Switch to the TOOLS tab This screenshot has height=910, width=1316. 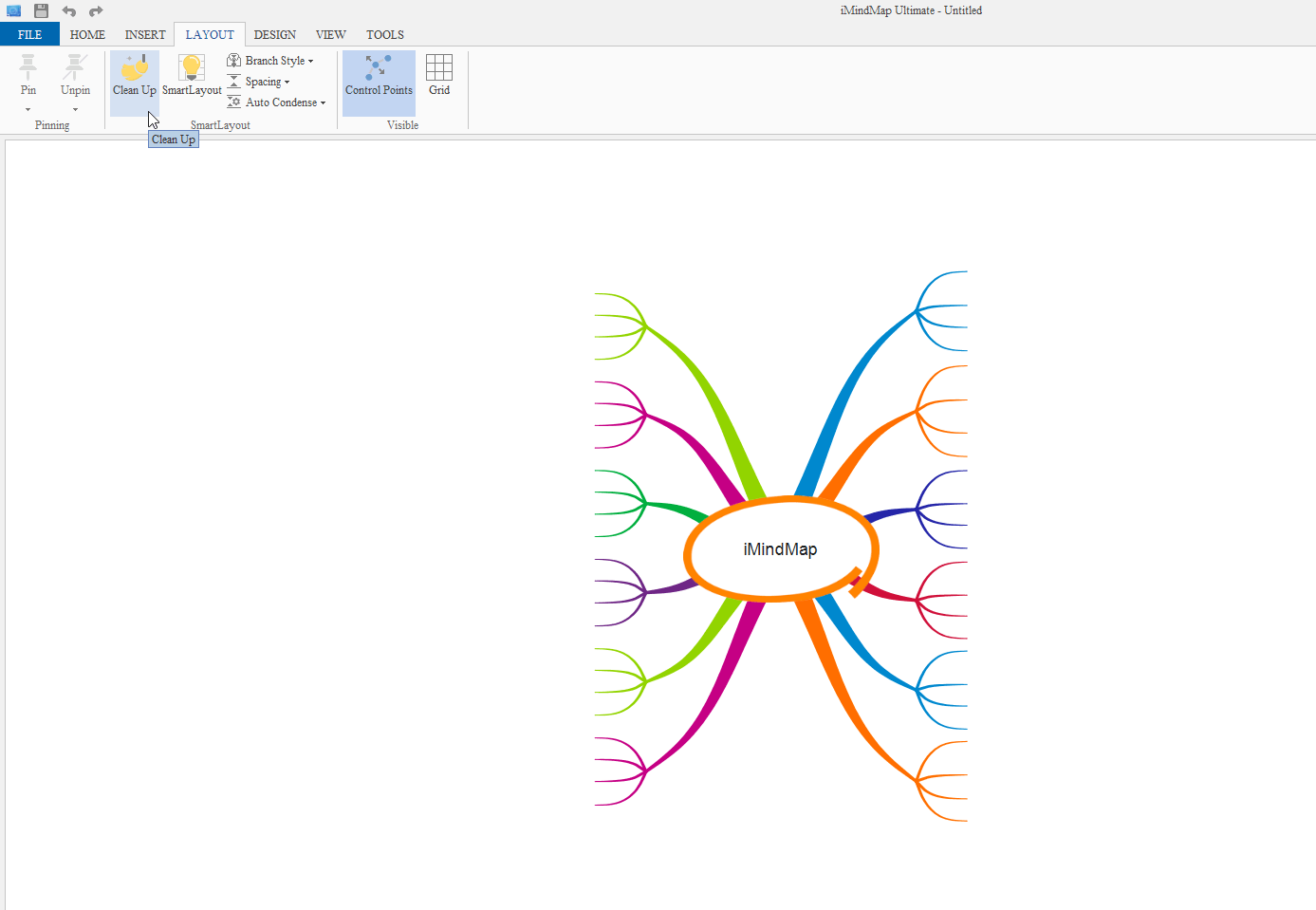[385, 34]
